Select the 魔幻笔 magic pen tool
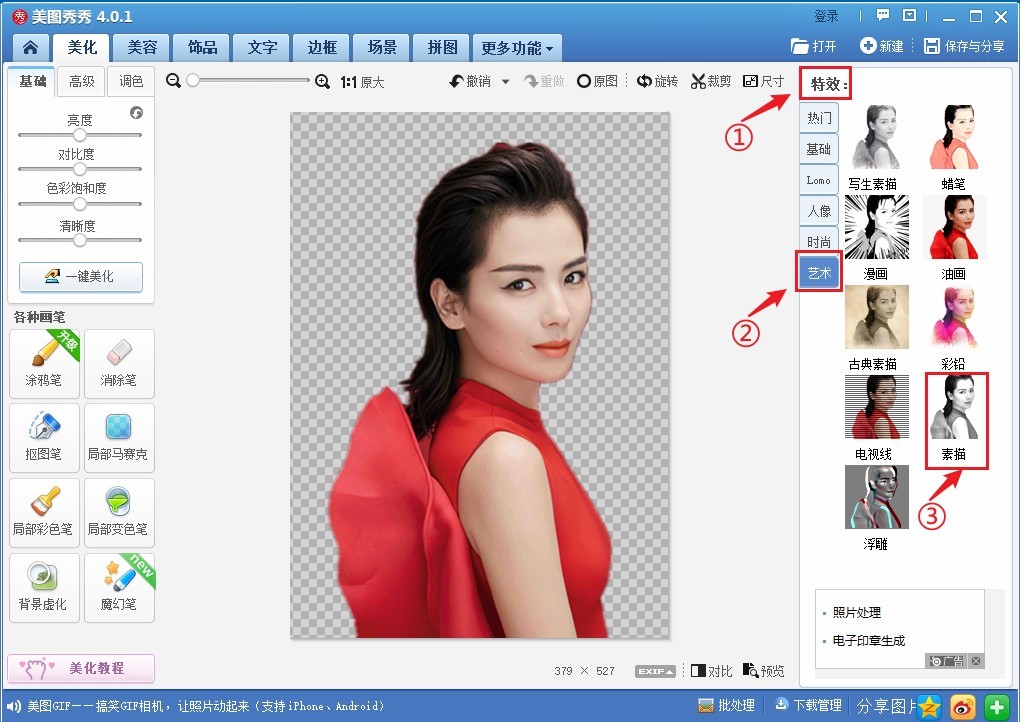1020x722 pixels. (x=119, y=587)
